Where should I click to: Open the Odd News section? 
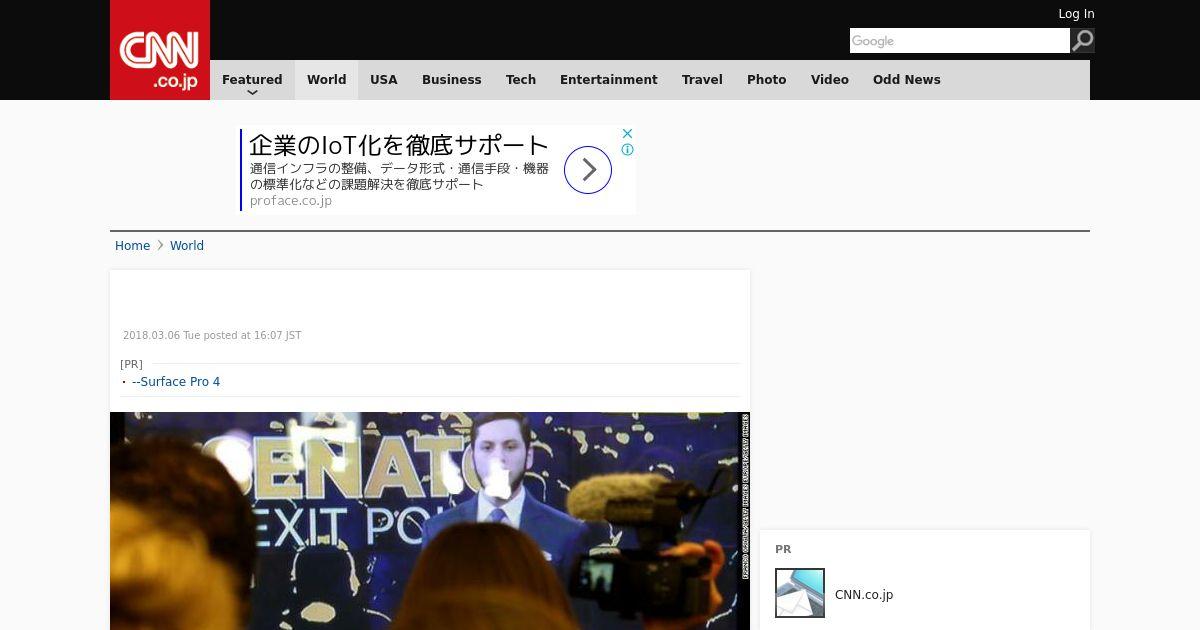[907, 80]
